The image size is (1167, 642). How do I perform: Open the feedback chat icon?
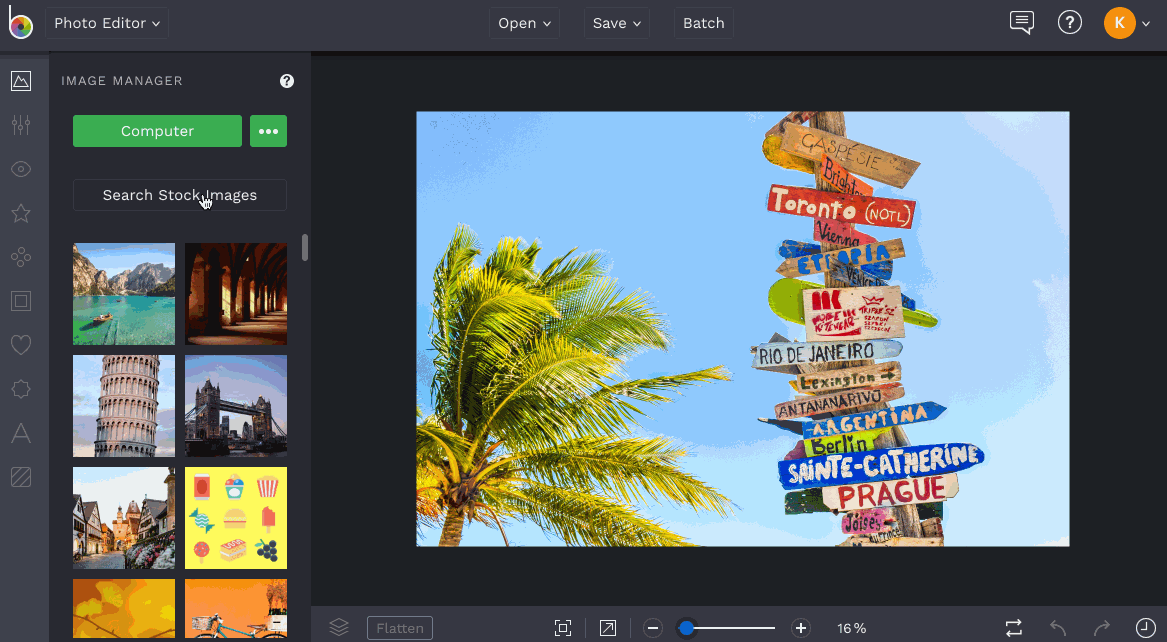pyautogui.click(x=1021, y=23)
